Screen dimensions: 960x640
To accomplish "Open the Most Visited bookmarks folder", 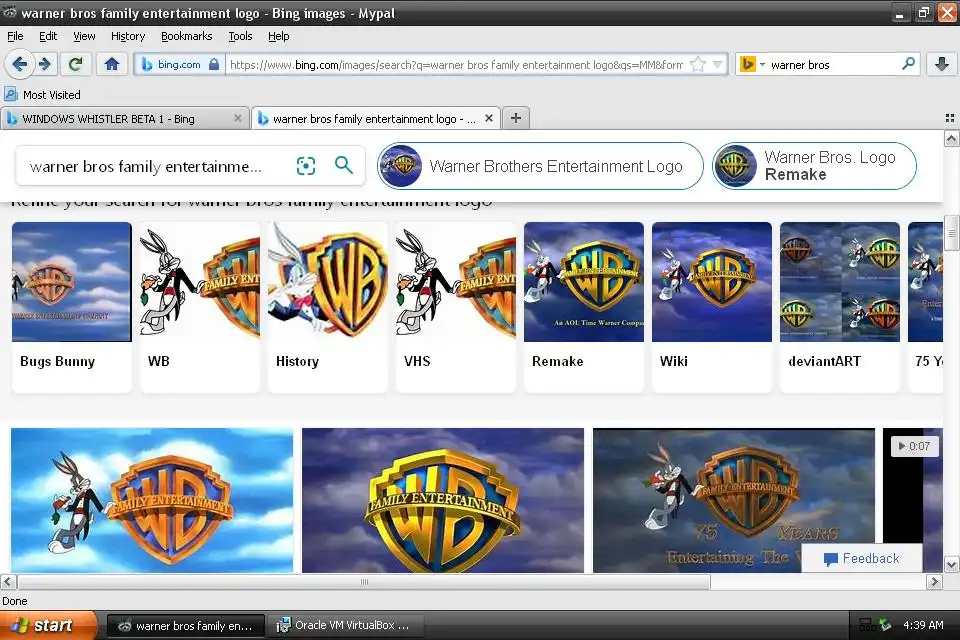I will (x=43, y=94).
